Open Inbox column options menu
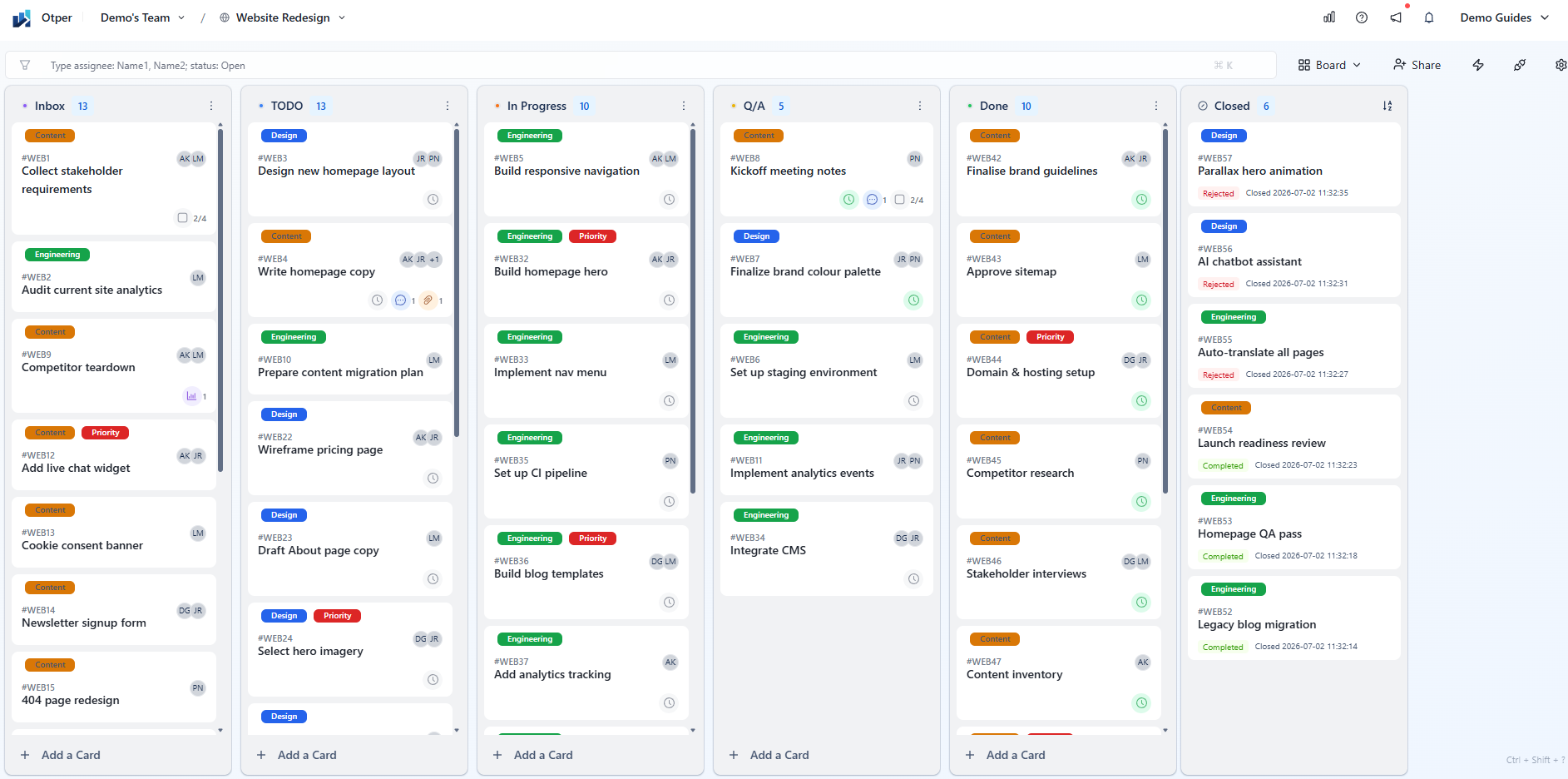The image size is (1568, 779). pyautogui.click(x=211, y=106)
